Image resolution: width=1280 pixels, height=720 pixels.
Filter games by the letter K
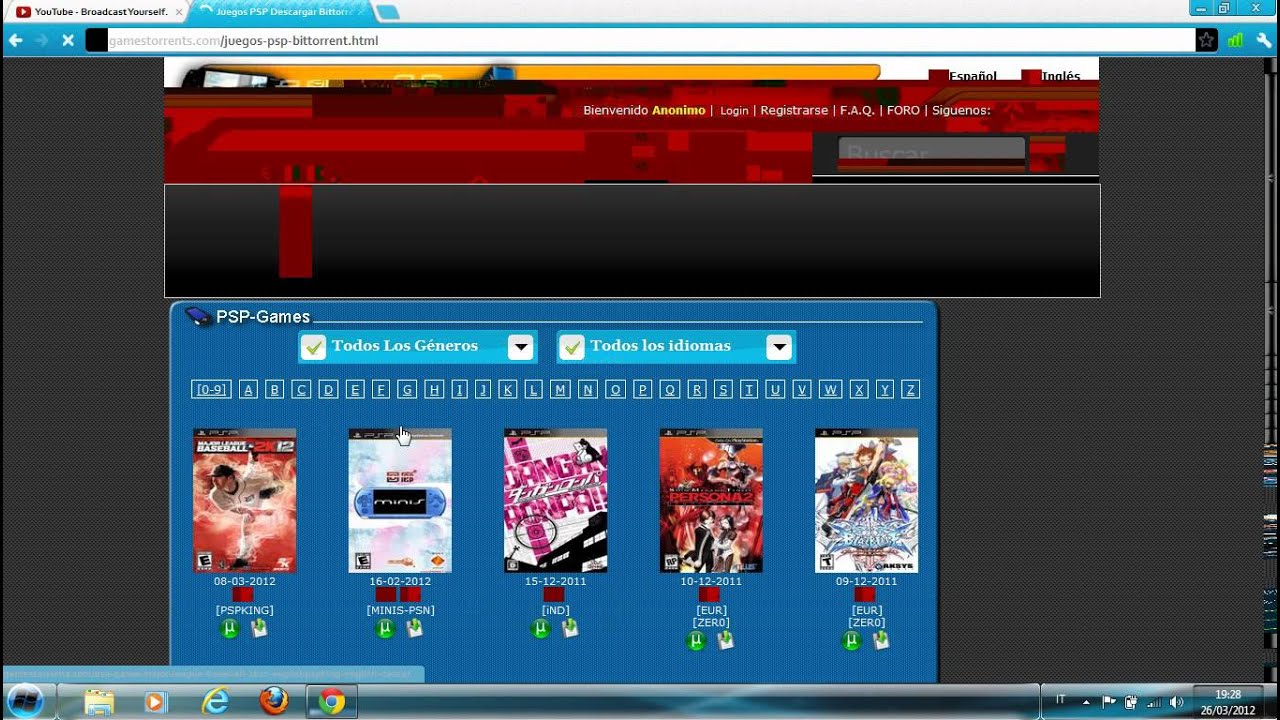508,389
